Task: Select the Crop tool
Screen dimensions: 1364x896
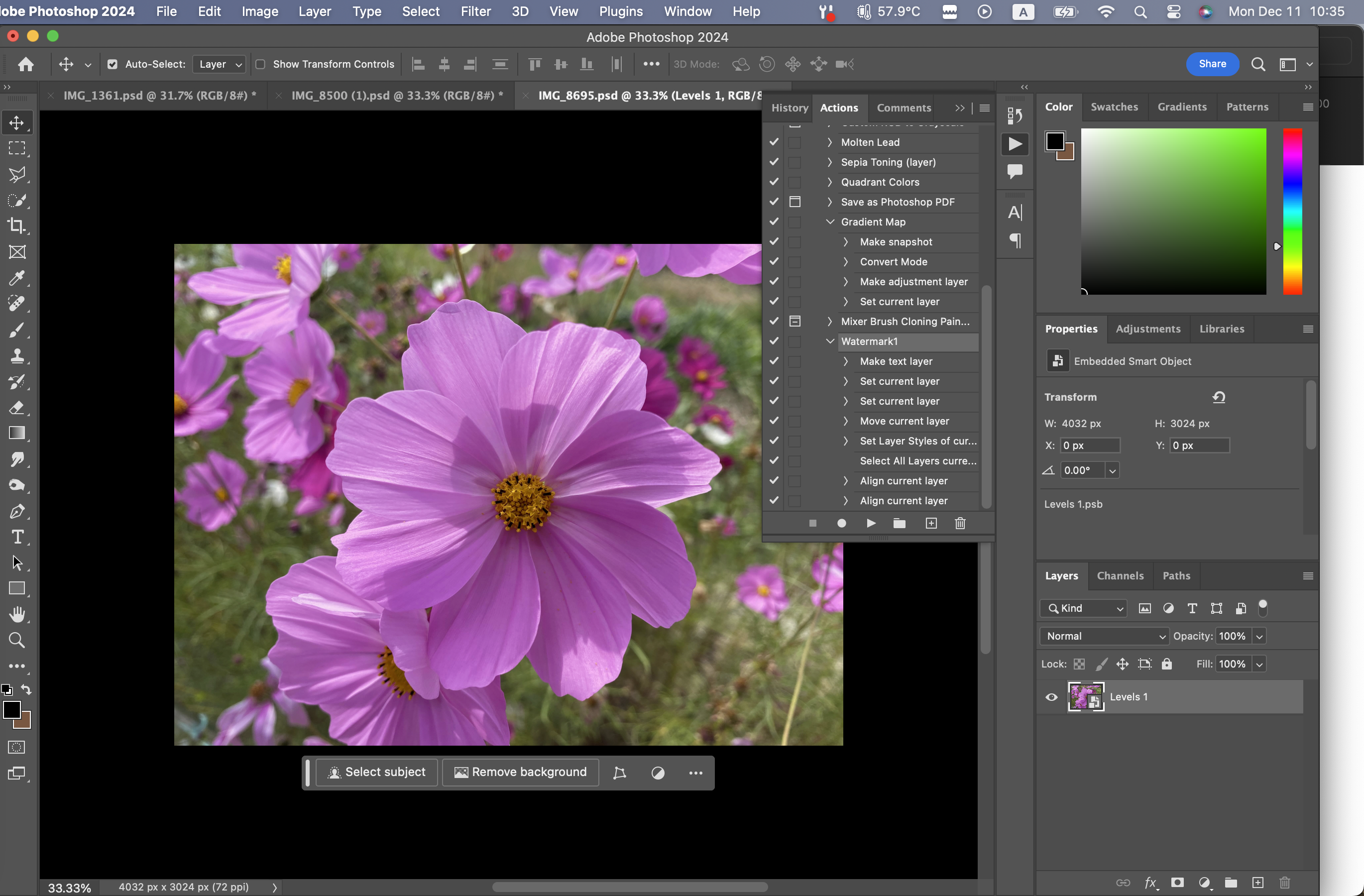Action: coord(16,225)
